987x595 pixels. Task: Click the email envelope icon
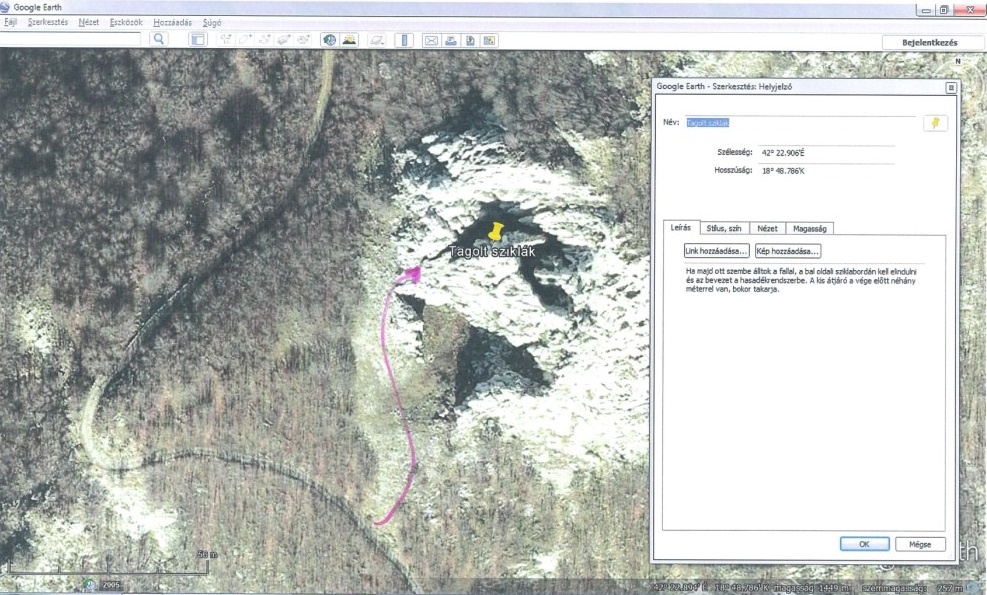[432, 40]
